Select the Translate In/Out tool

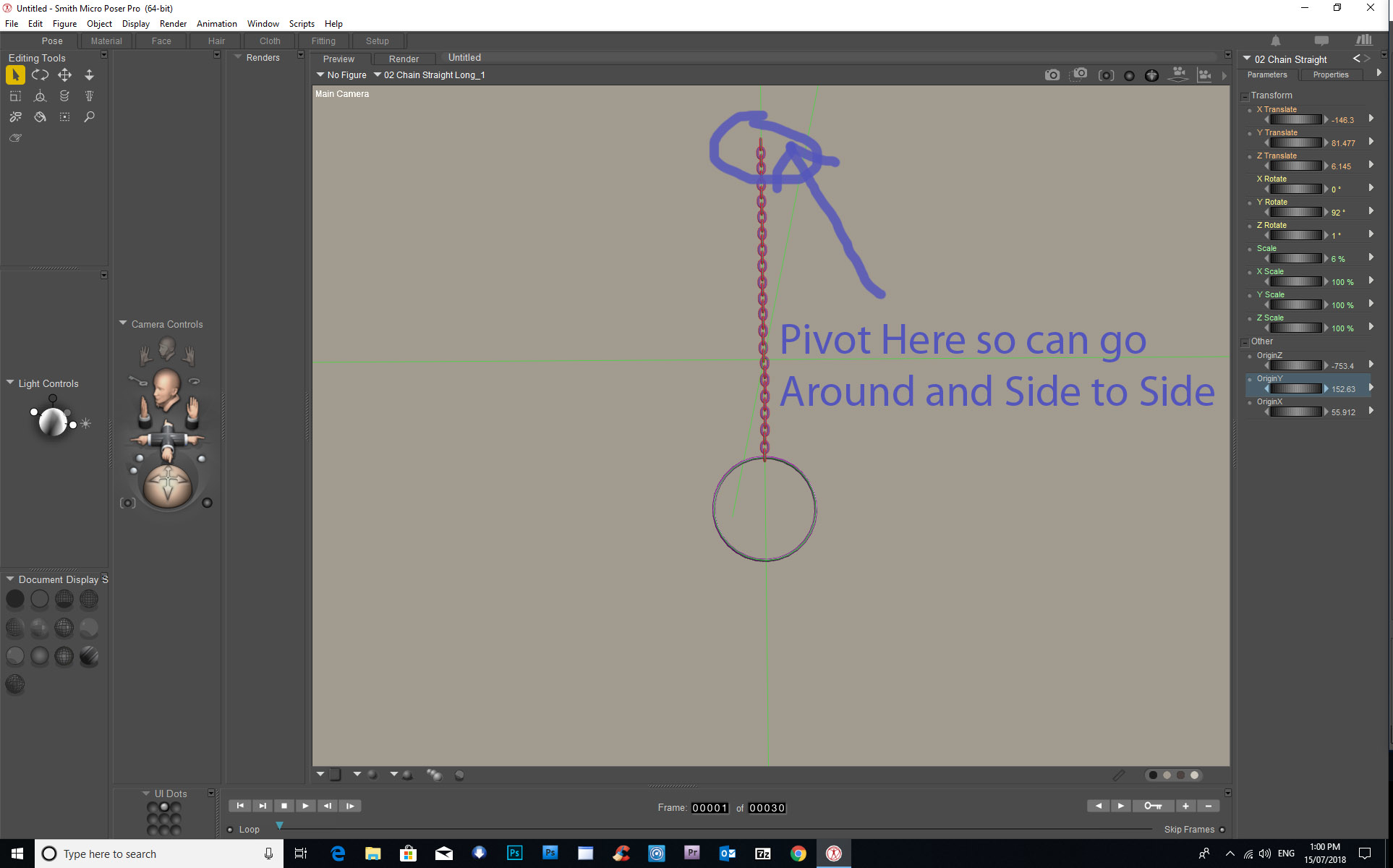click(x=89, y=75)
